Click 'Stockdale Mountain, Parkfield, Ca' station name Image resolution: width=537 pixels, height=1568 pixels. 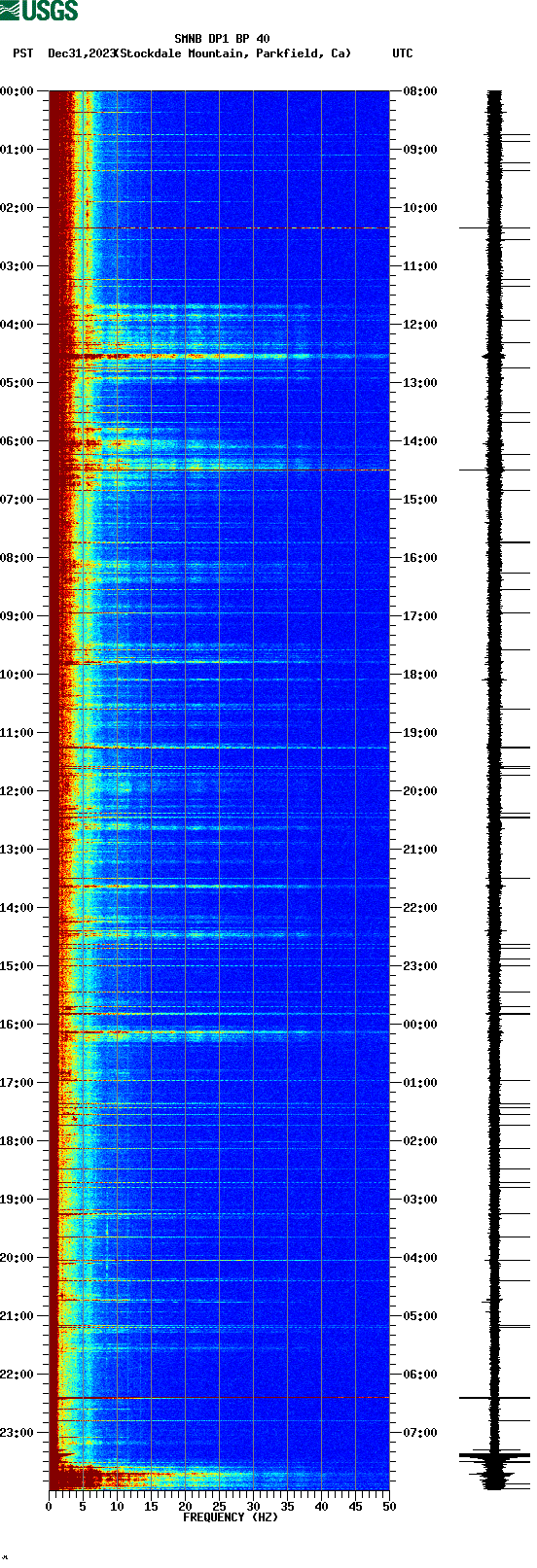pyautogui.click(x=233, y=53)
